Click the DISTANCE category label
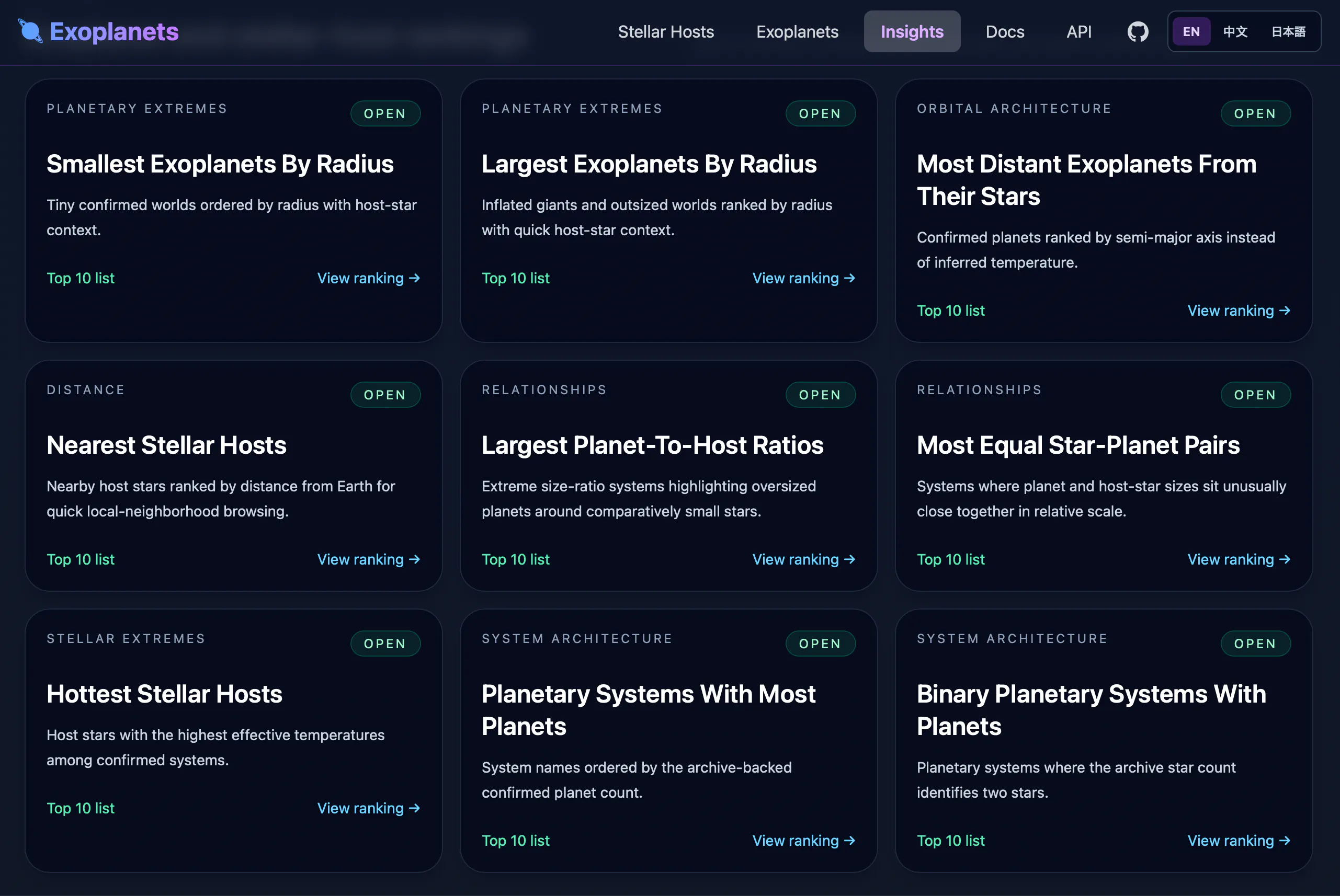This screenshot has width=1340, height=896. coord(86,390)
